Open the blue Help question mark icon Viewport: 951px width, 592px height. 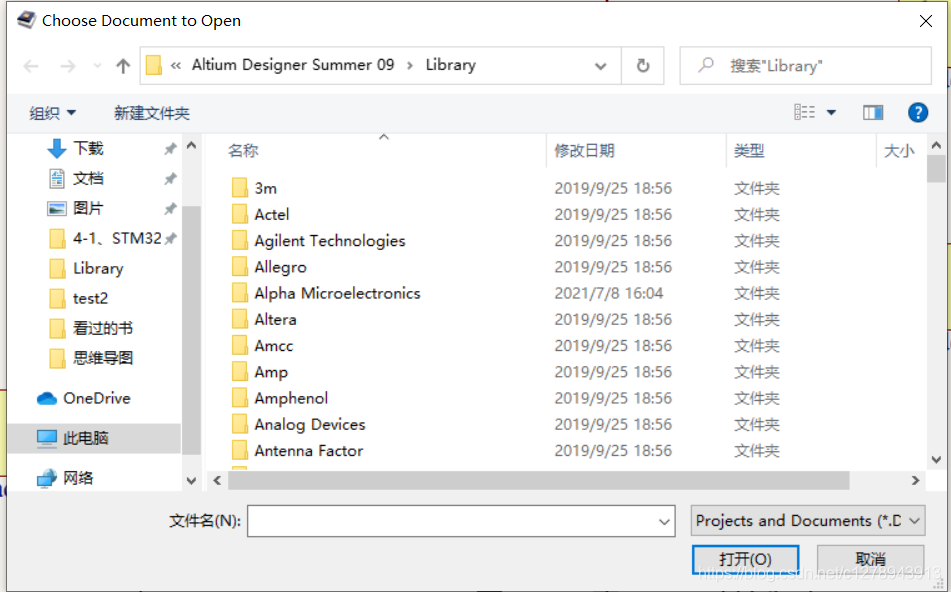click(x=917, y=113)
